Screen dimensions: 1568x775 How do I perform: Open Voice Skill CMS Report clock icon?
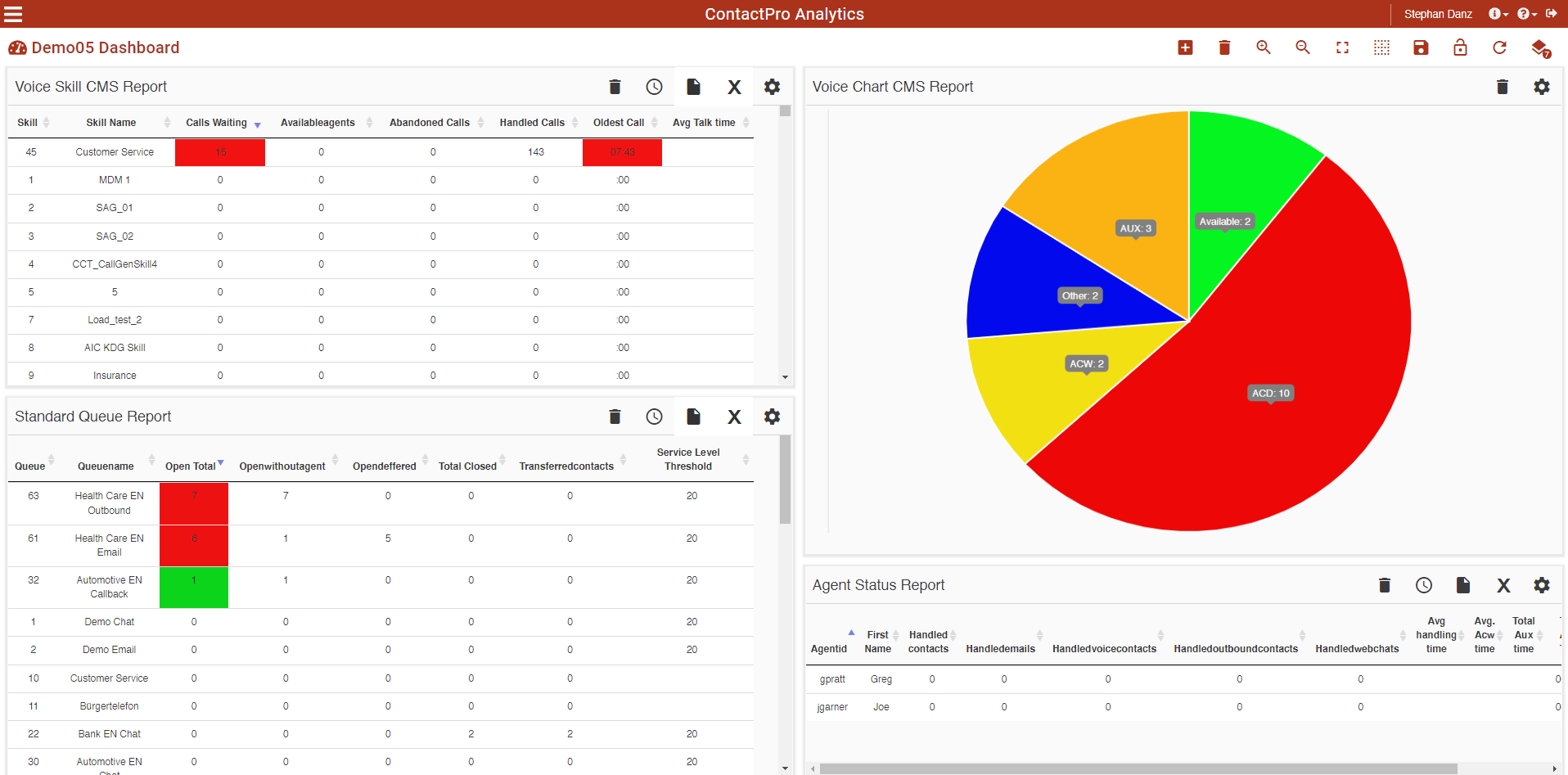point(654,87)
